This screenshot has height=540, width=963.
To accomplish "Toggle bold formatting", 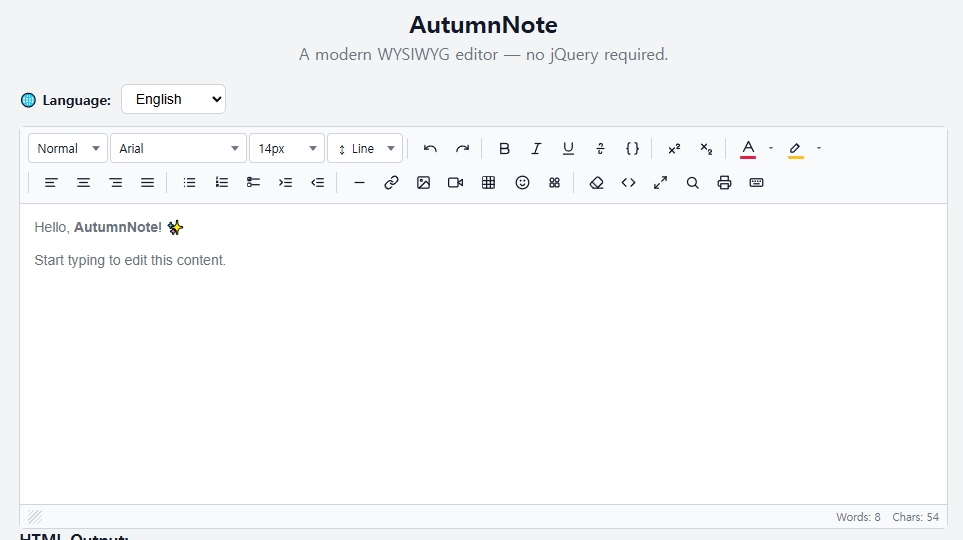I will pos(504,149).
